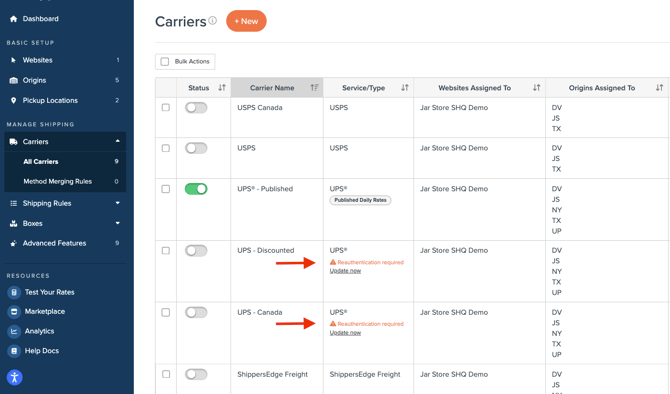Click the + New carrier button
The image size is (670, 394).
(246, 21)
